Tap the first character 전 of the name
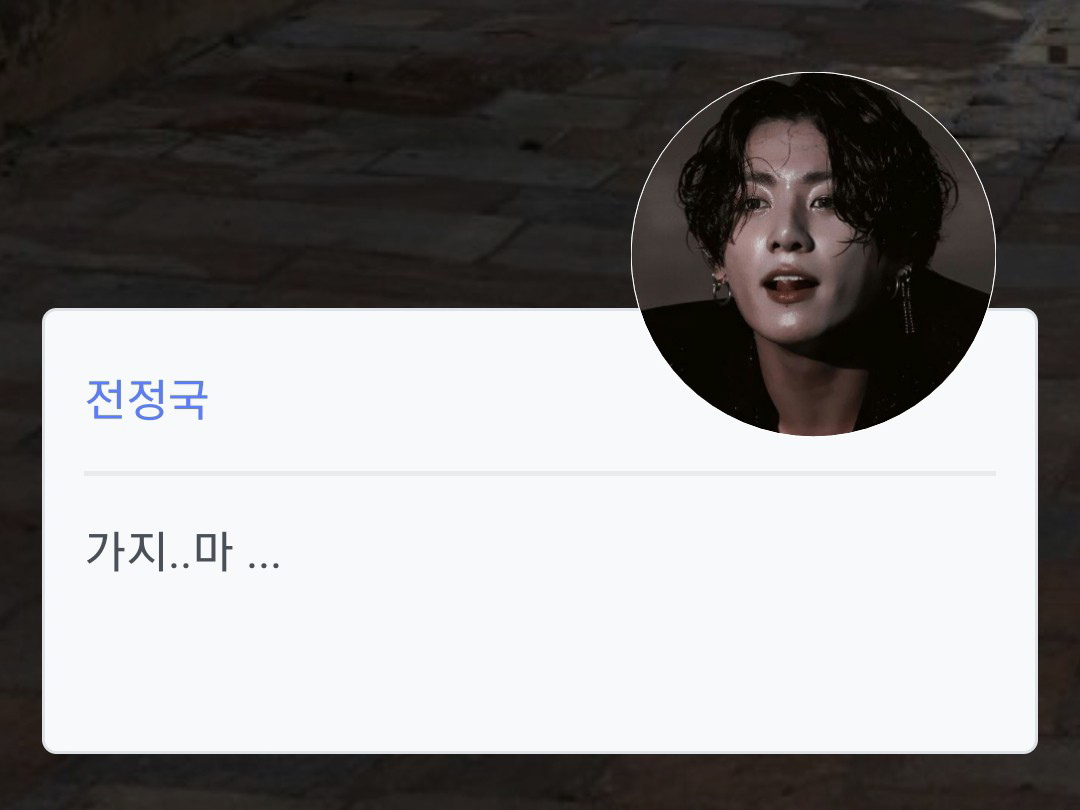 [105, 399]
